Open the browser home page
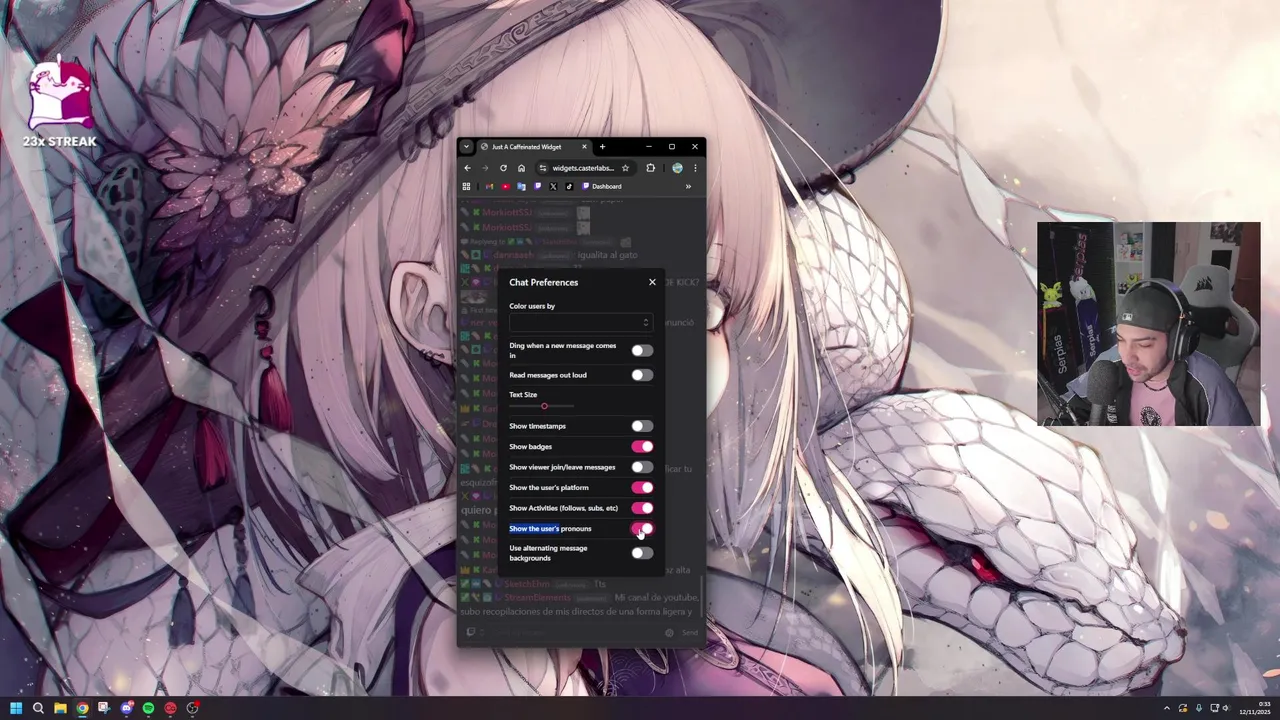Image resolution: width=1280 pixels, height=720 pixels. pyautogui.click(x=521, y=168)
